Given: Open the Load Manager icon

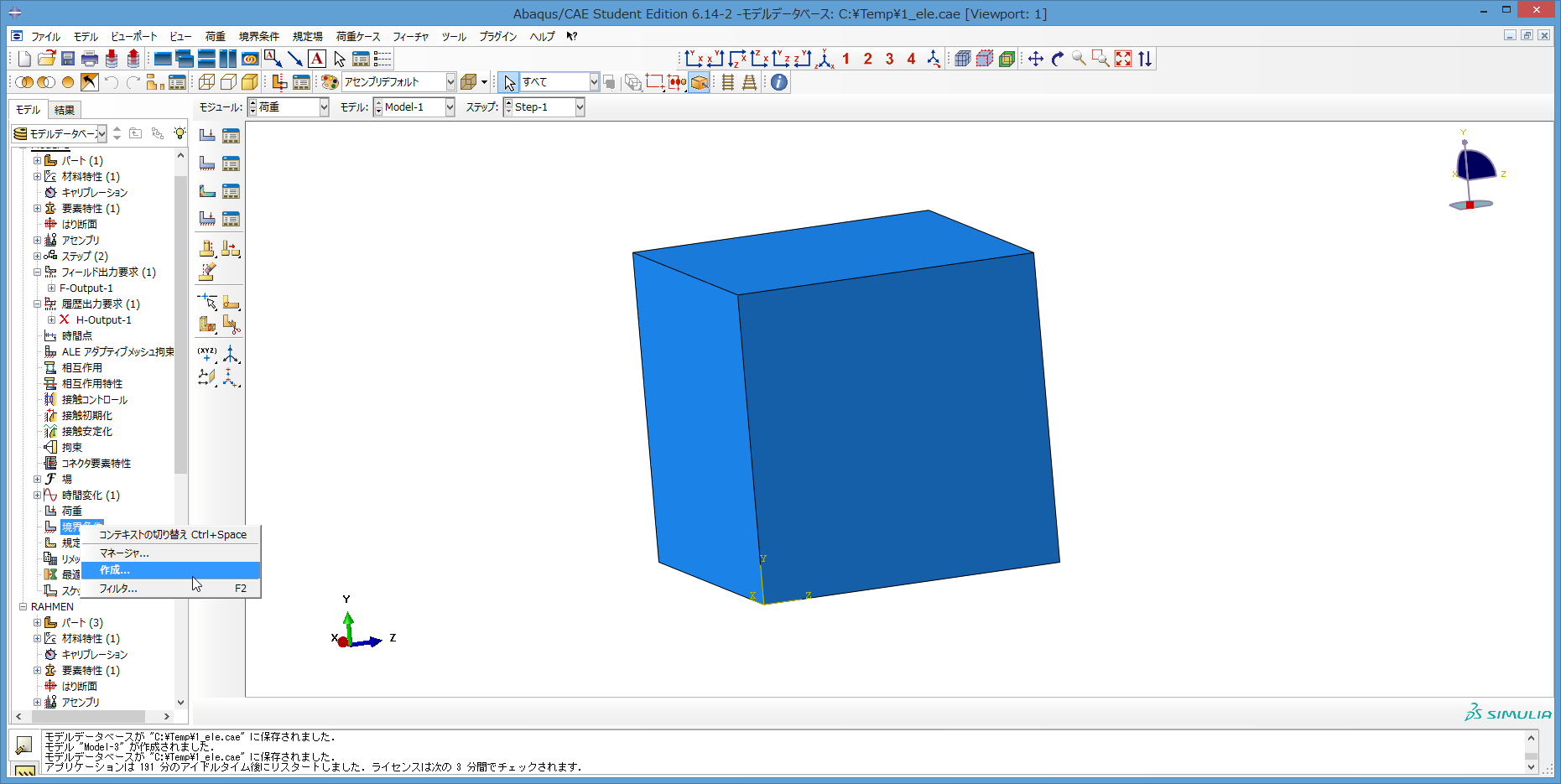Looking at the screenshot, I should [x=231, y=135].
